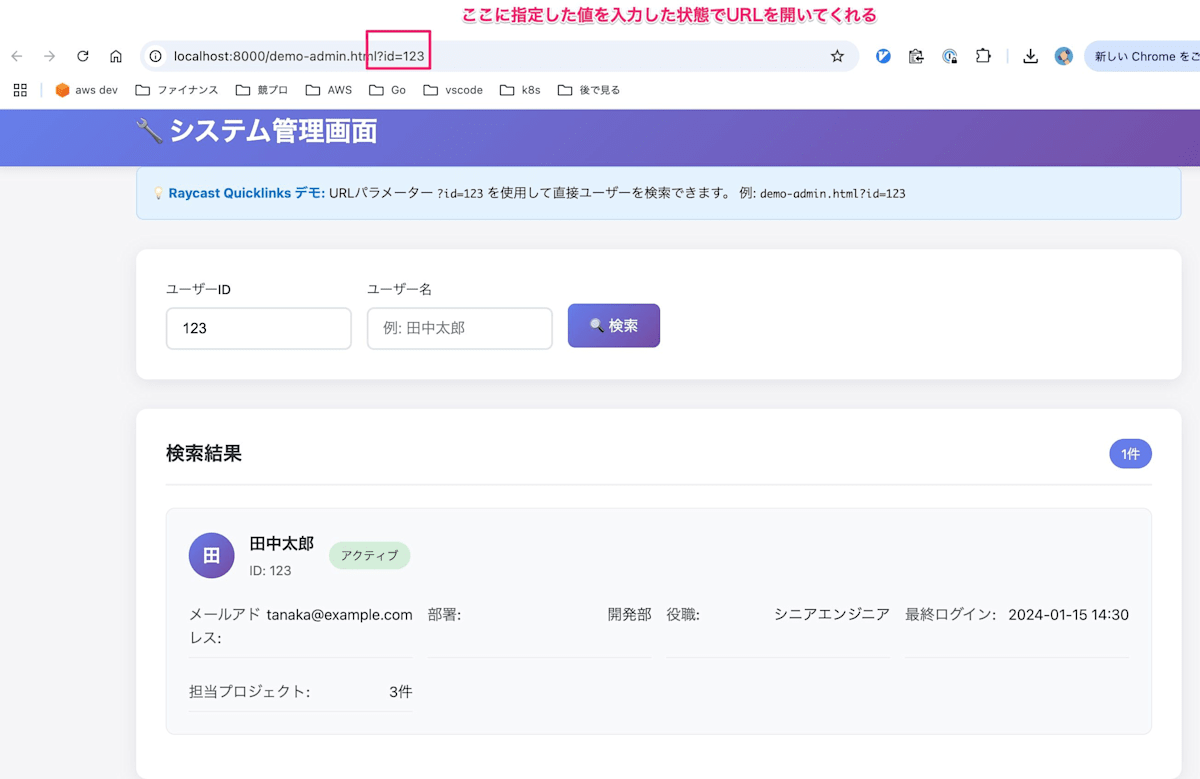1200x779 pixels.
Task: Select the ID: 123 text
Action: 270,570
